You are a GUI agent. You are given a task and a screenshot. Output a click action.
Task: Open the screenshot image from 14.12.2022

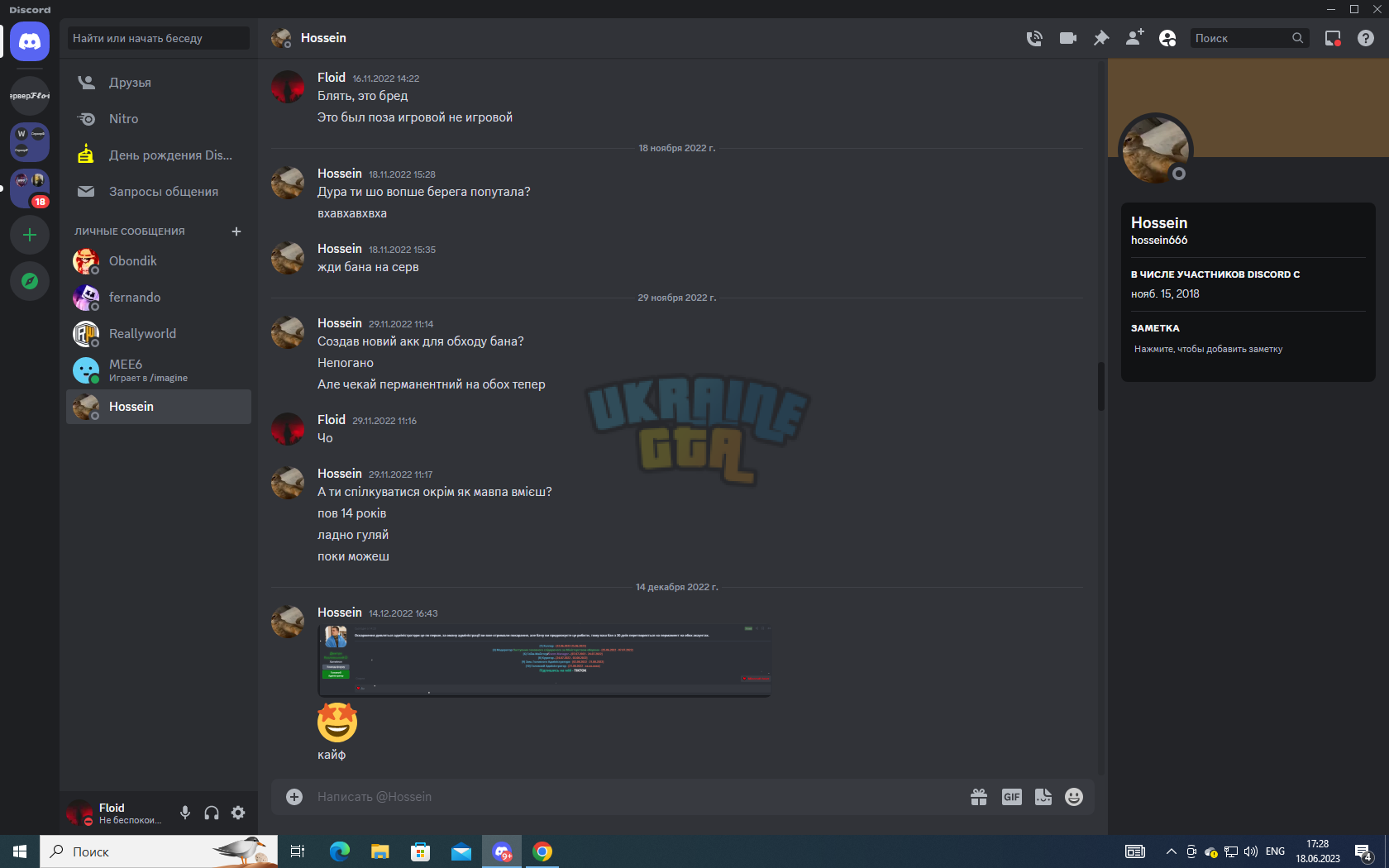click(544, 661)
